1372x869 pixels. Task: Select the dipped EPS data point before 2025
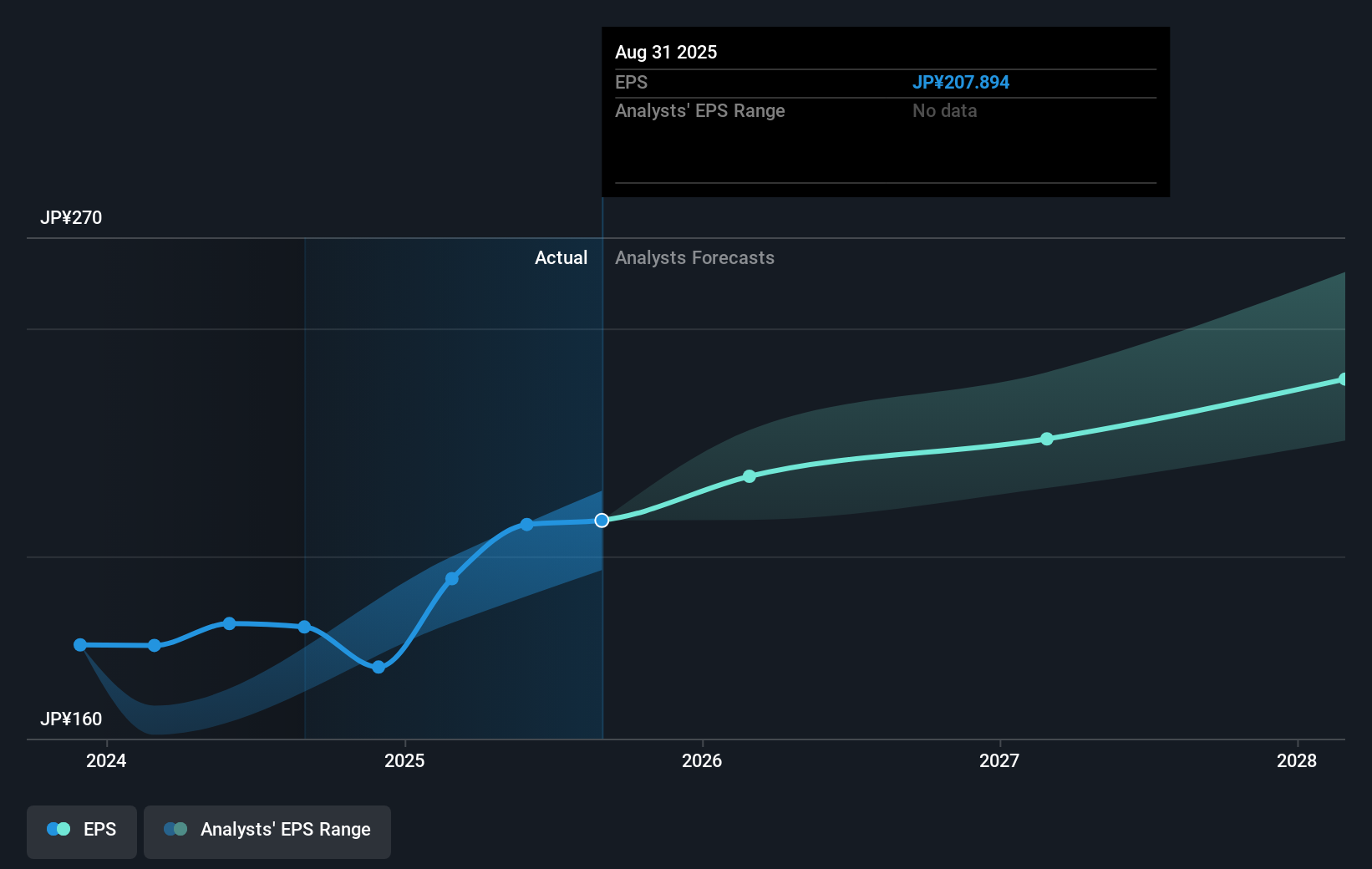378,667
